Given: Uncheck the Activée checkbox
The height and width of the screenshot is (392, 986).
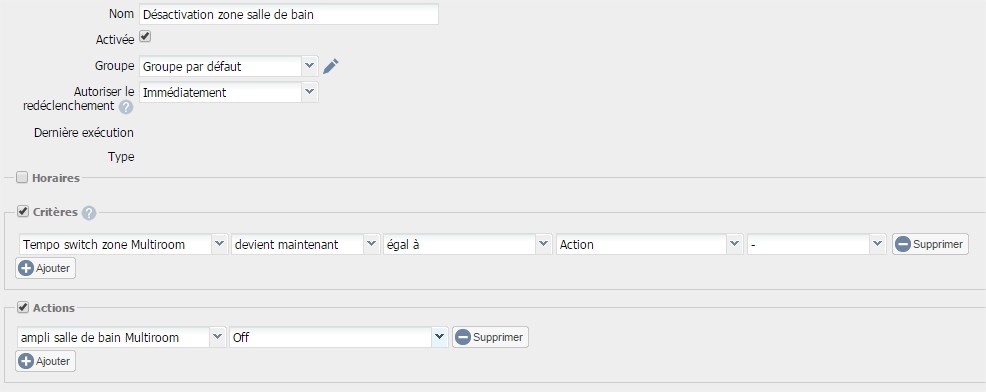Looking at the screenshot, I should pyautogui.click(x=145, y=37).
